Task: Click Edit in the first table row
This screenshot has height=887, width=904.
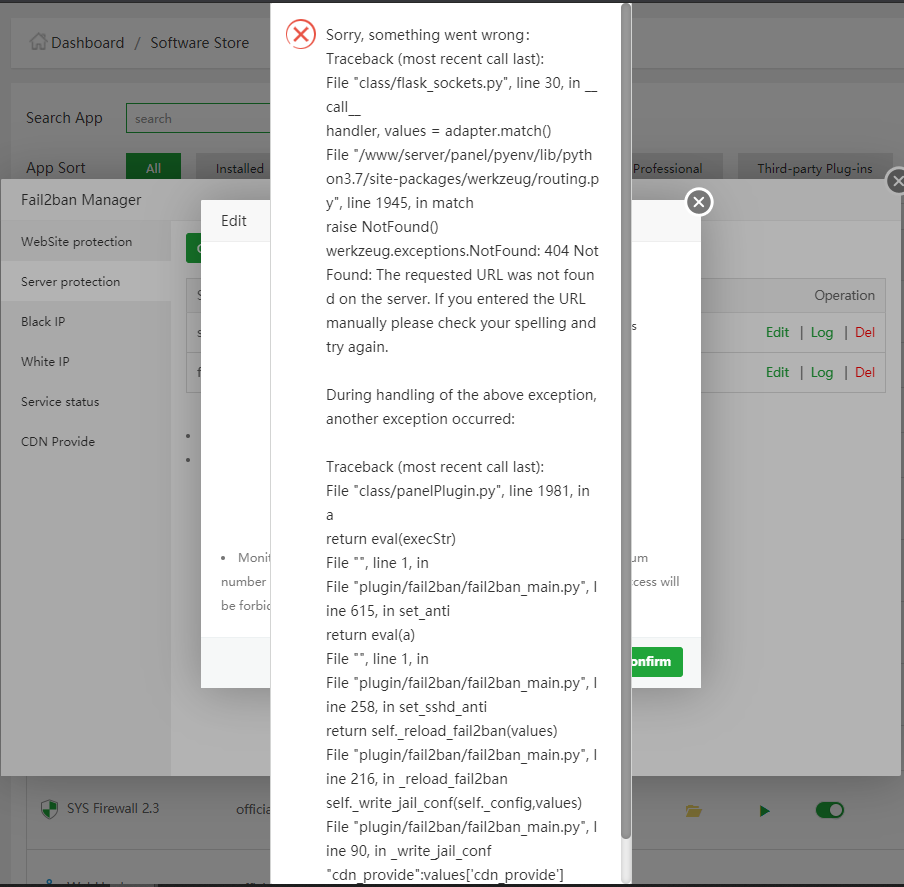Action: pyautogui.click(x=777, y=333)
